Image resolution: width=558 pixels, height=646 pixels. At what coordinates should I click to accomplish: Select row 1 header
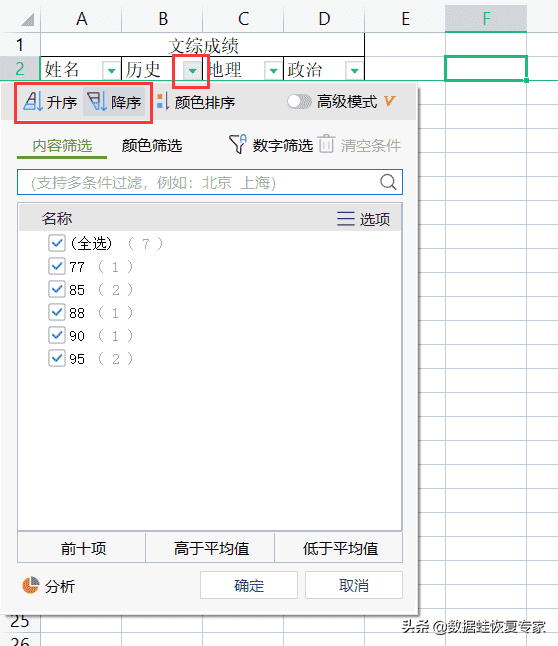point(20,44)
